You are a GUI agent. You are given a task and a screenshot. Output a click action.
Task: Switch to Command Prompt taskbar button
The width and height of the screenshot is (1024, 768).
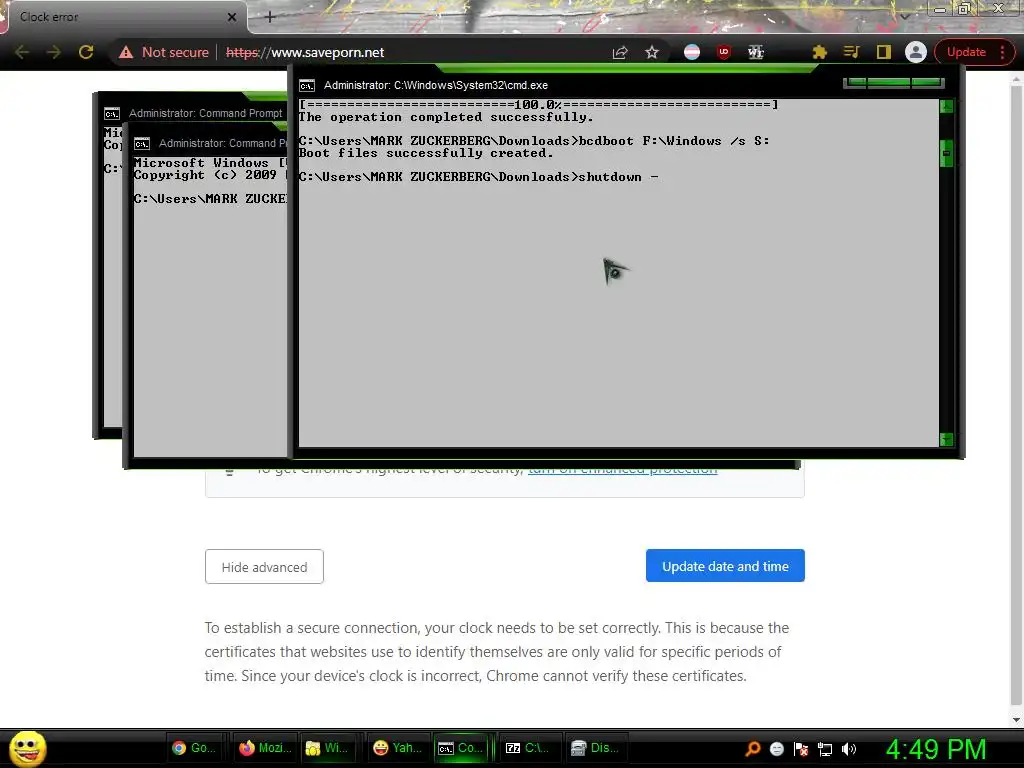[461, 748]
